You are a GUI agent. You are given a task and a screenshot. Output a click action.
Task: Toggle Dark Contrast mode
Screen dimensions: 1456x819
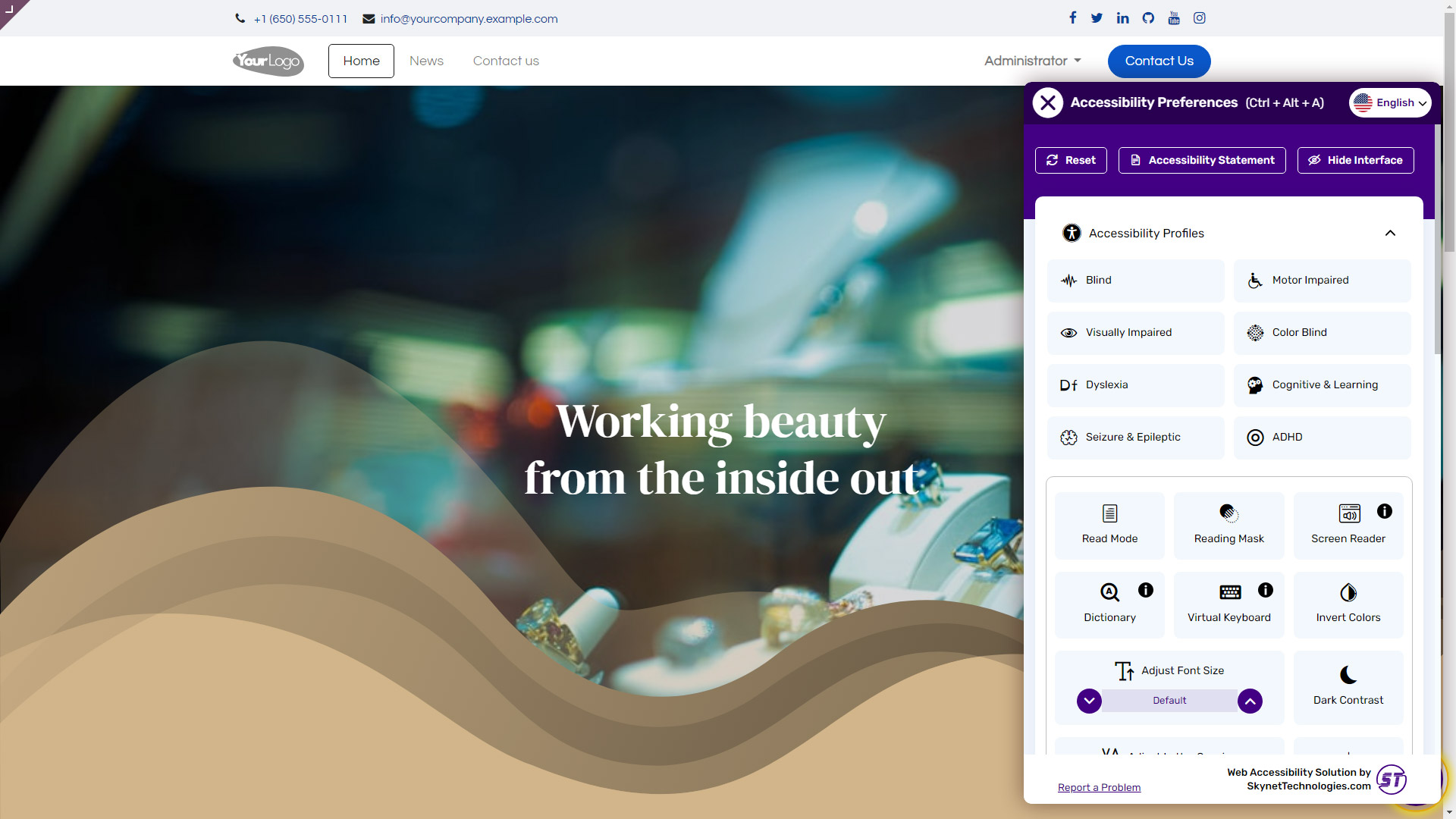coord(1348,686)
